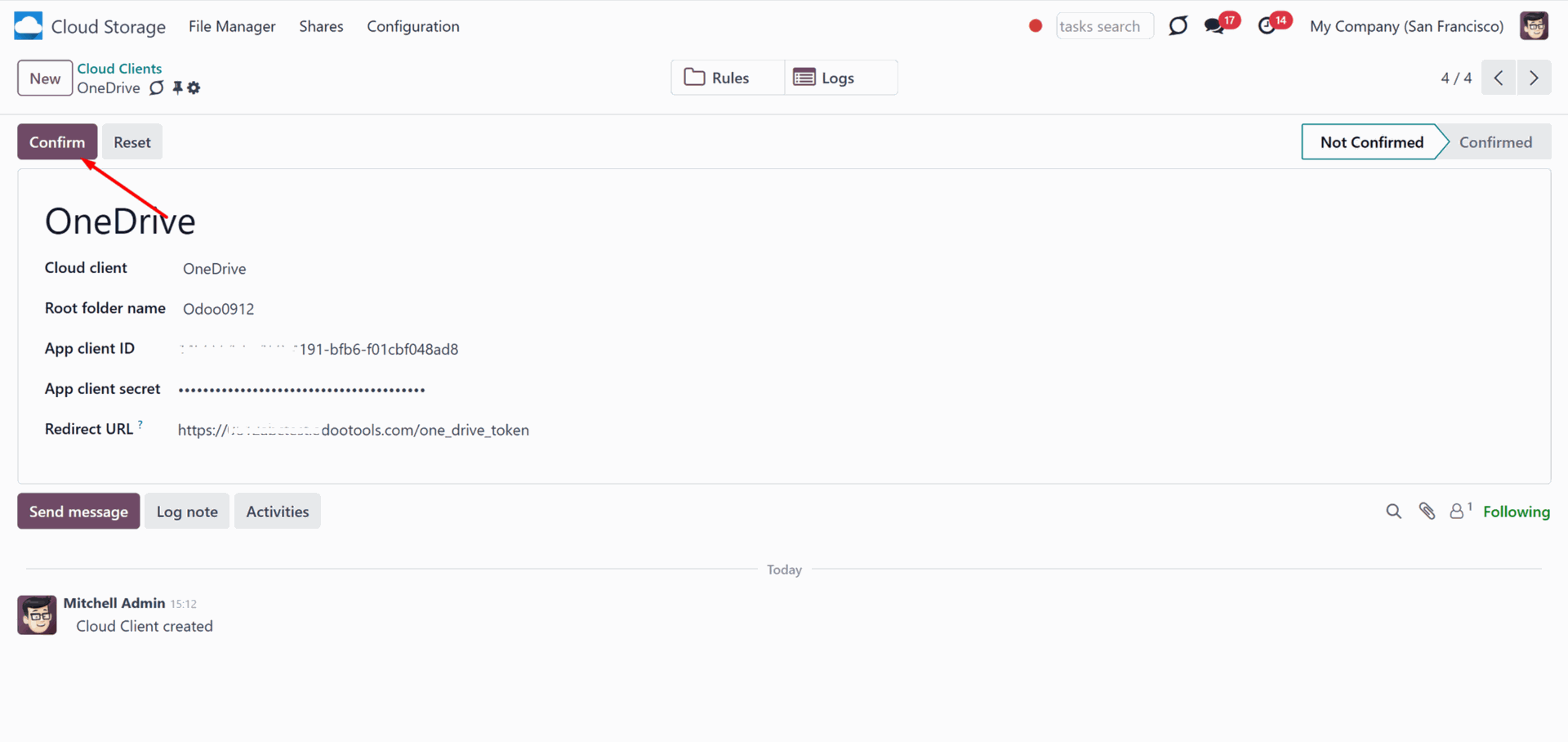
Task: Click the App client ID field
Action: [x=318, y=349]
